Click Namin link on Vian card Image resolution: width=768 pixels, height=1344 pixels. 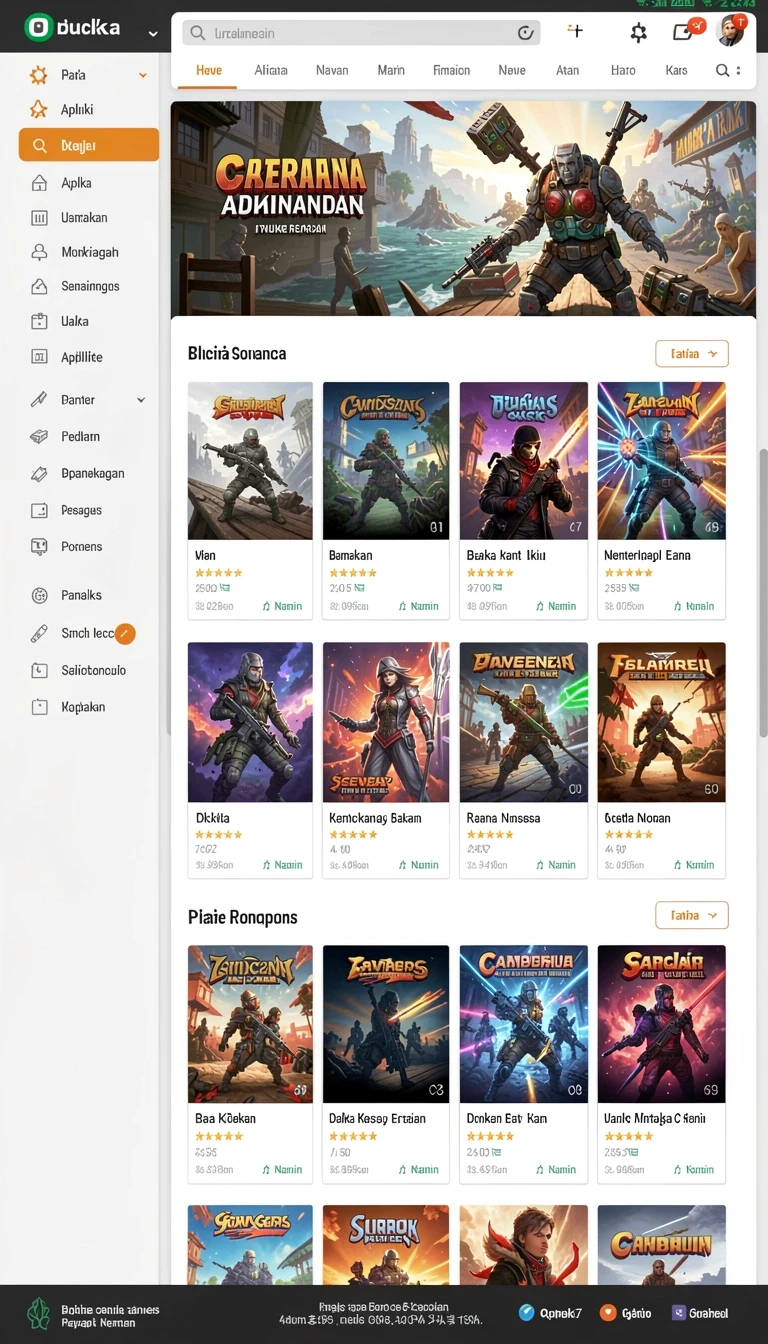click(282, 606)
